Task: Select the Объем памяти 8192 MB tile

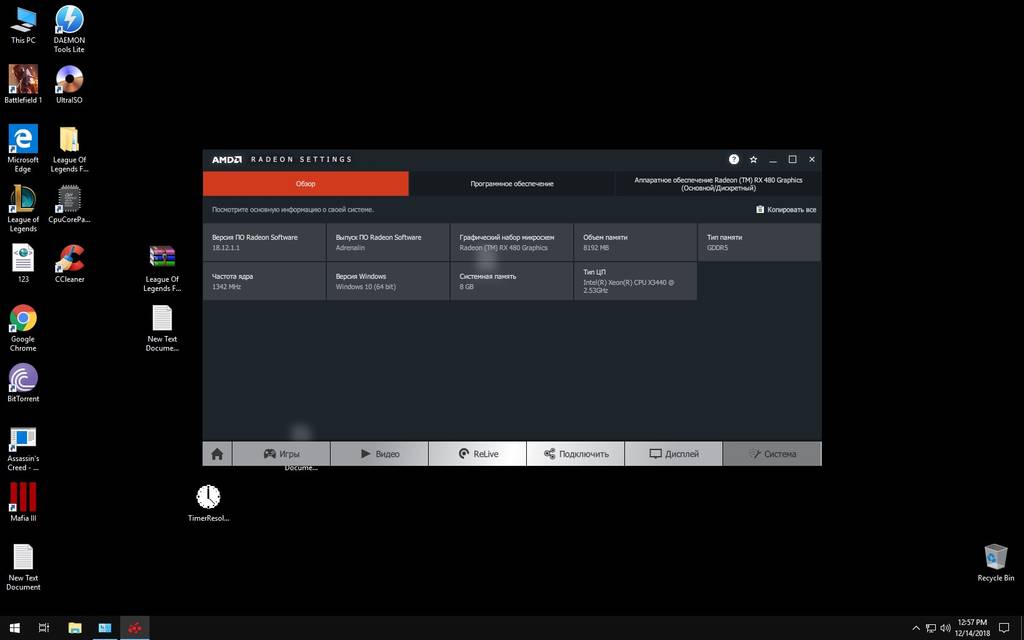Action: (635, 242)
